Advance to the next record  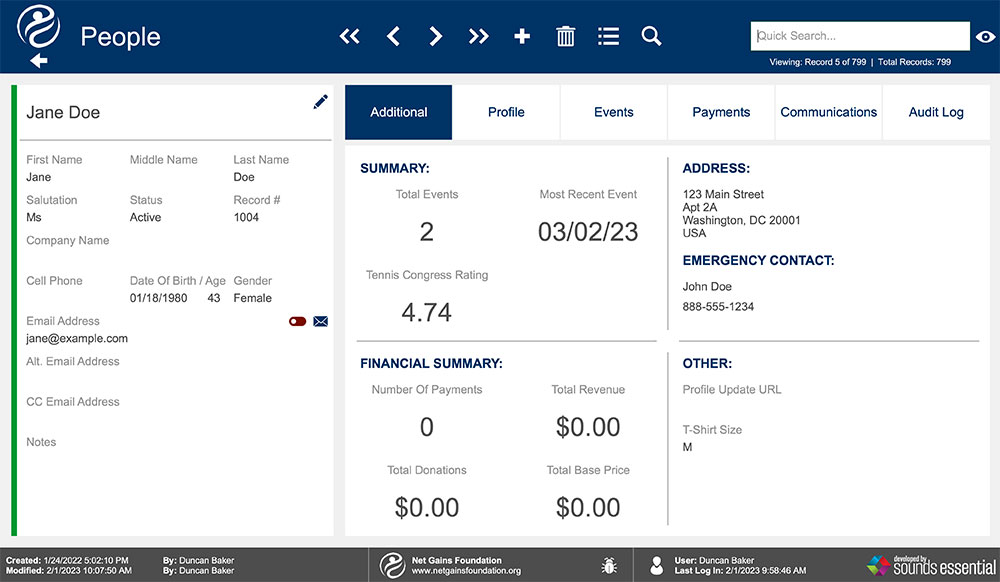(436, 36)
